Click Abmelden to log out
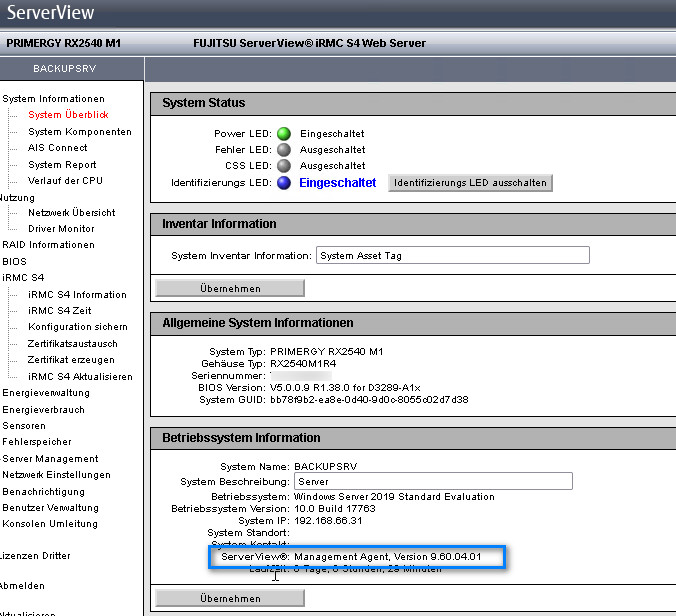Image resolution: width=676 pixels, height=616 pixels. coord(22,586)
